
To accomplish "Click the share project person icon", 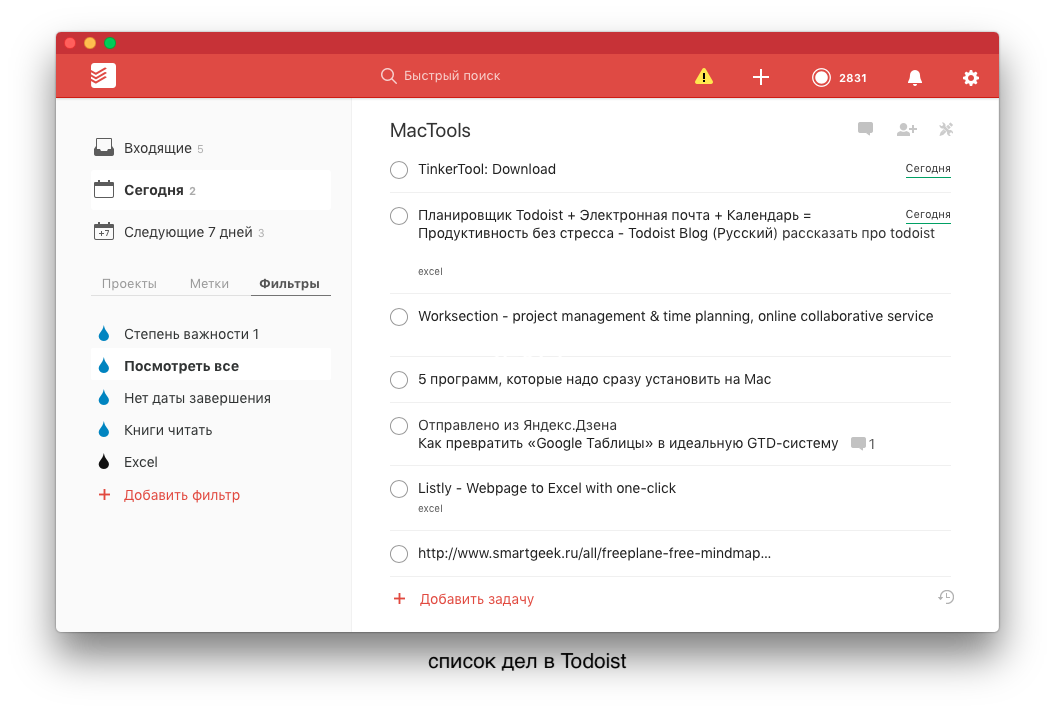I will tap(906, 129).
